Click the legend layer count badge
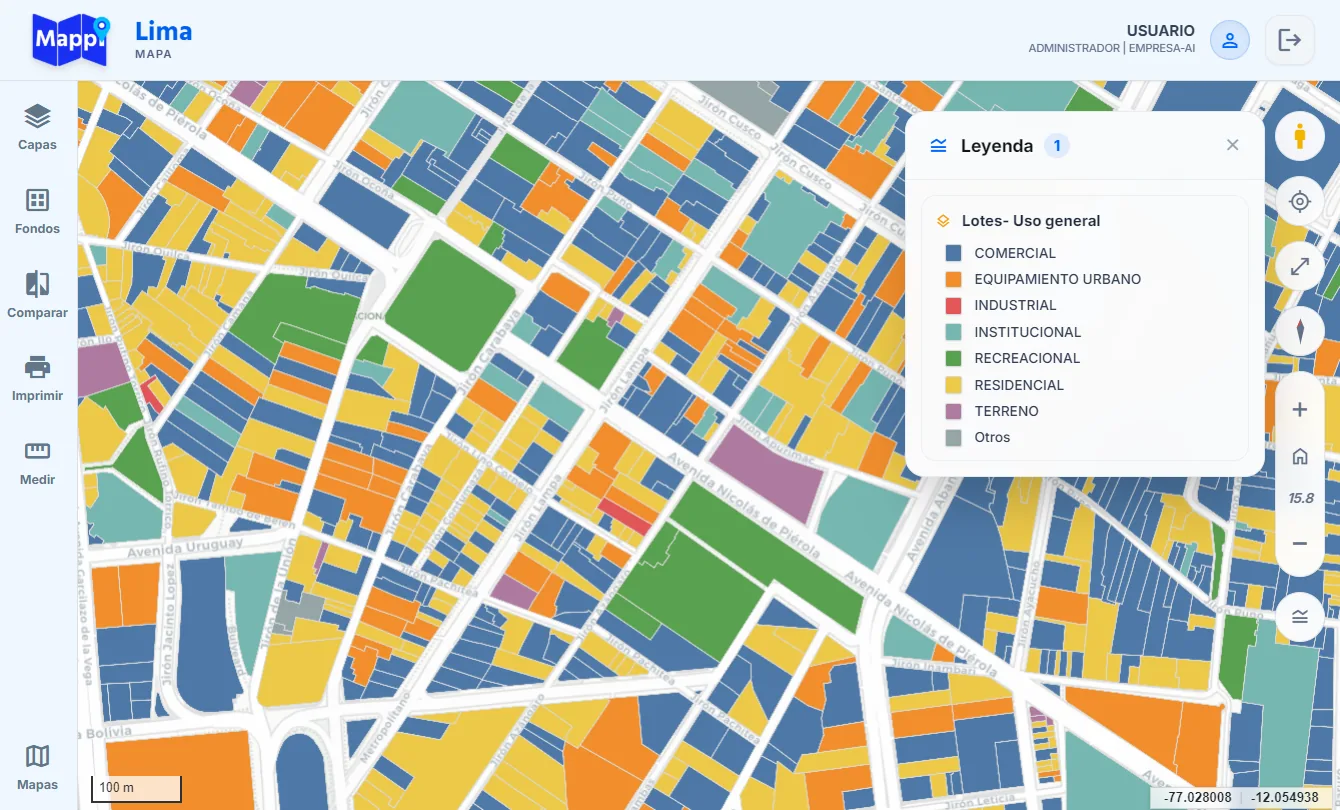This screenshot has height=810, width=1340. tap(1057, 146)
